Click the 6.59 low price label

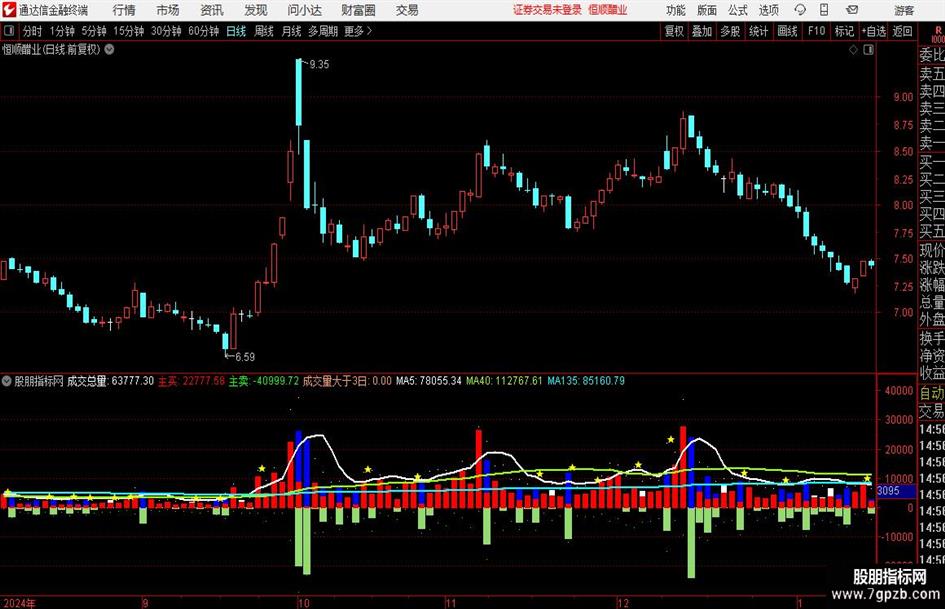(245, 357)
